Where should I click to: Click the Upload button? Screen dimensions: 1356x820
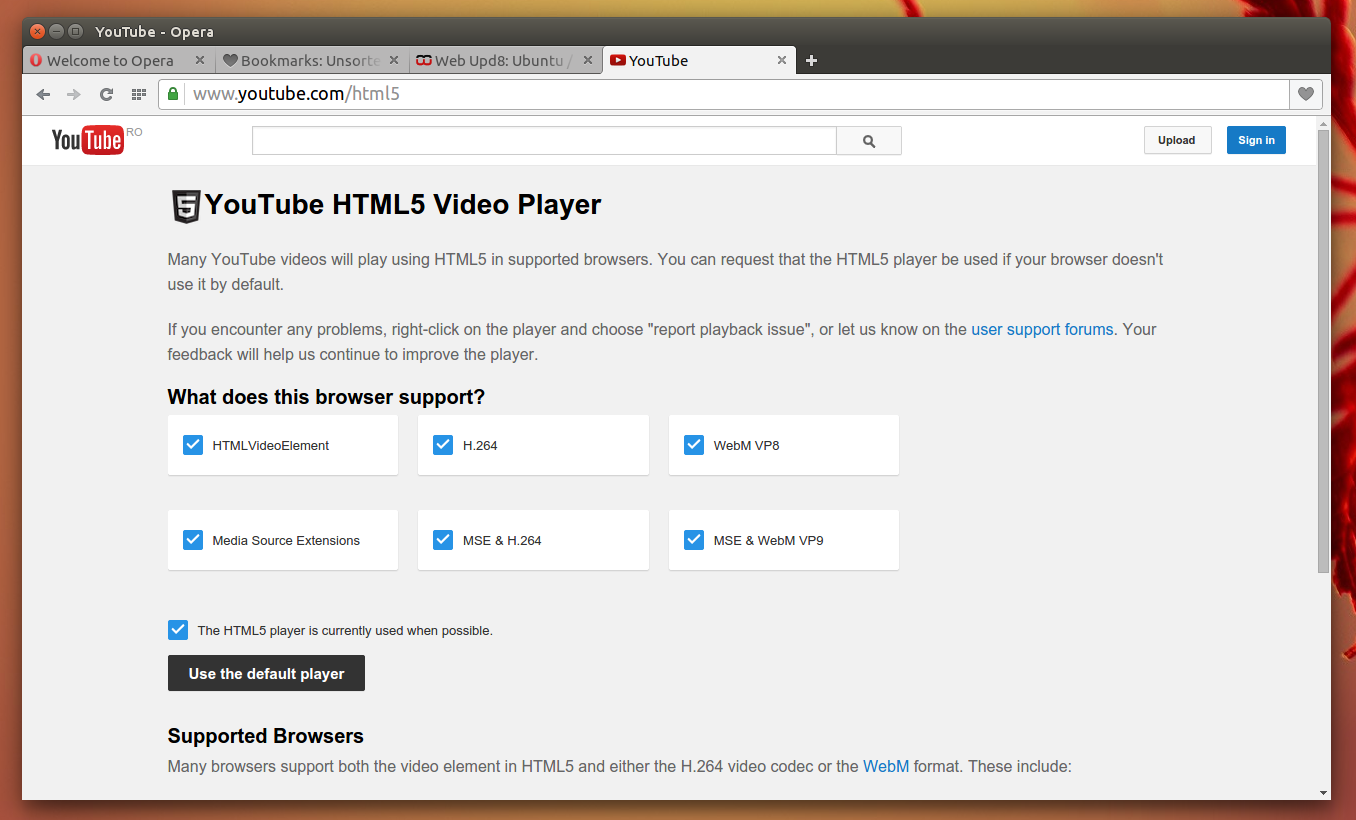[1177, 140]
